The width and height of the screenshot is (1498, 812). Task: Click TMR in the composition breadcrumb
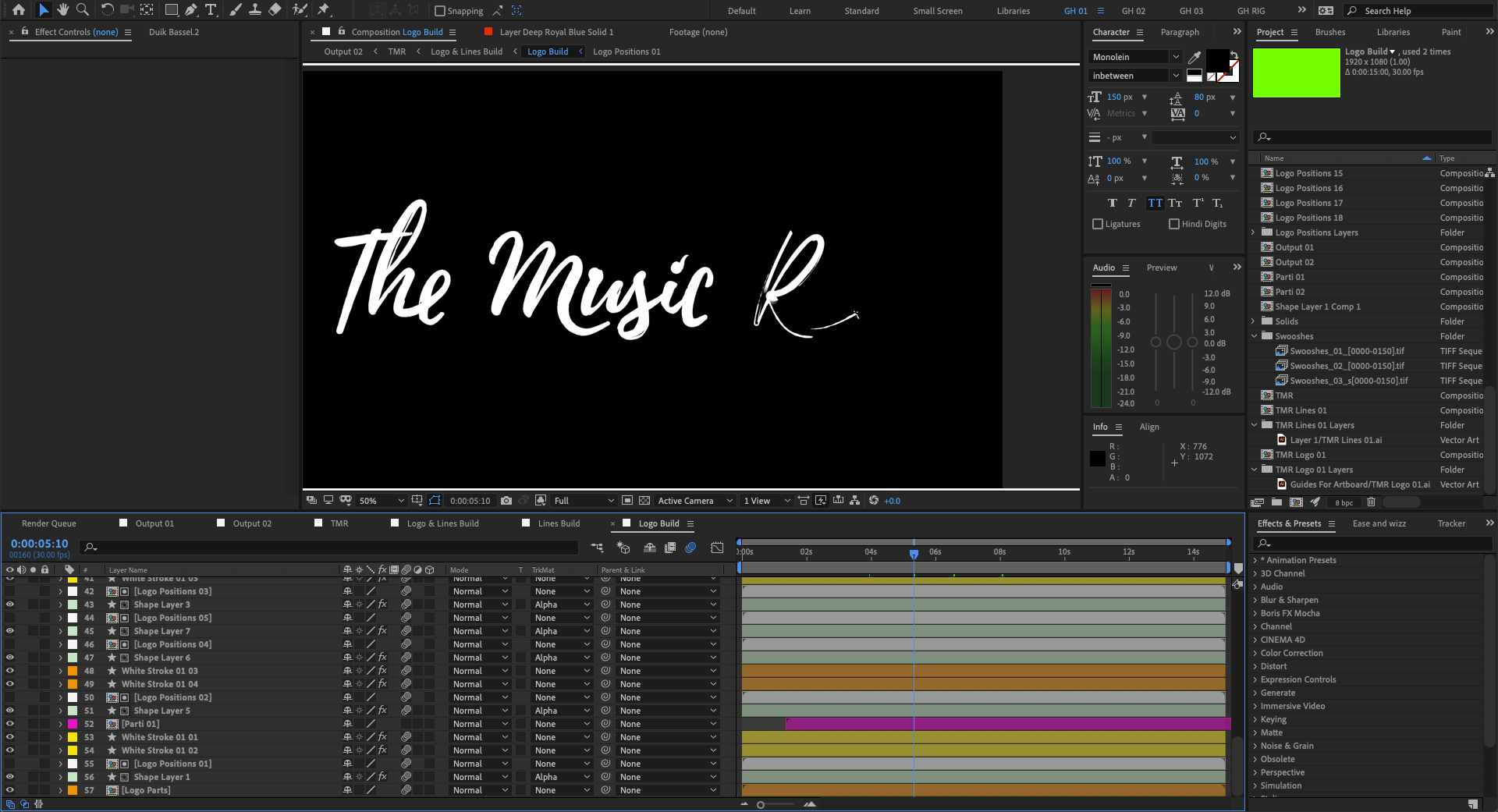[x=397, y=51]
